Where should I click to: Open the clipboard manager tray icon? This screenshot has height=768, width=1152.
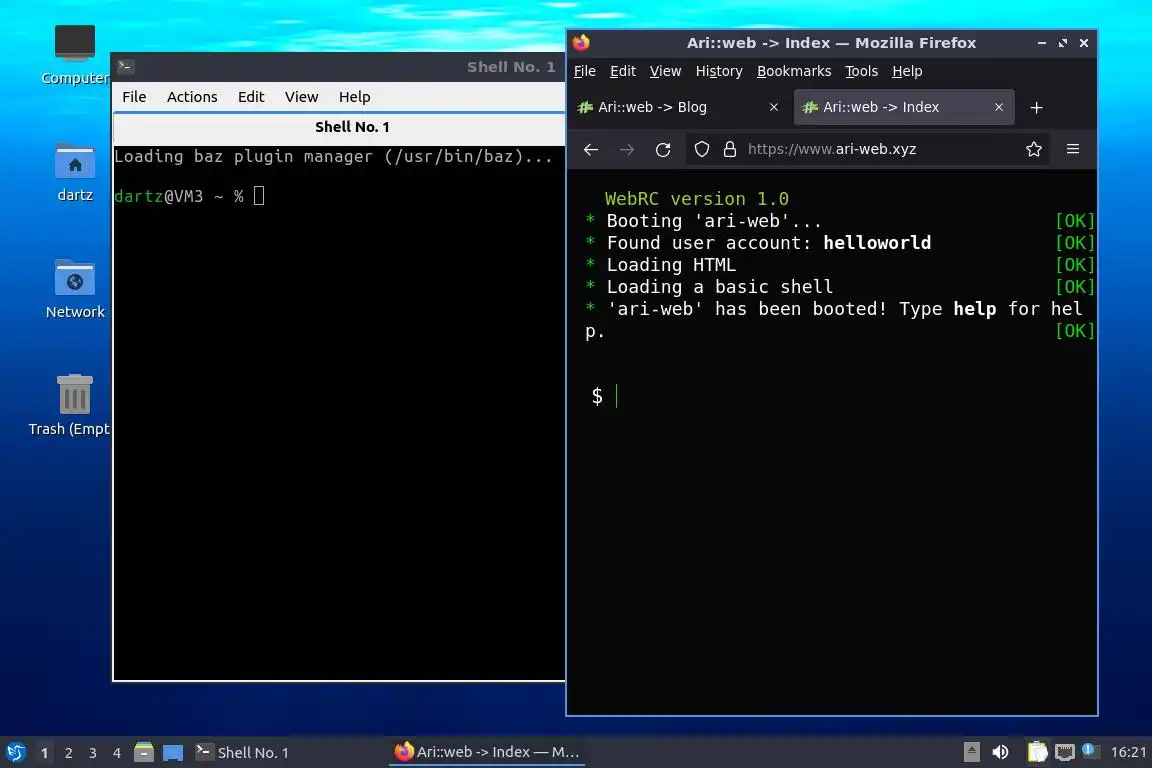[1037, 752]
